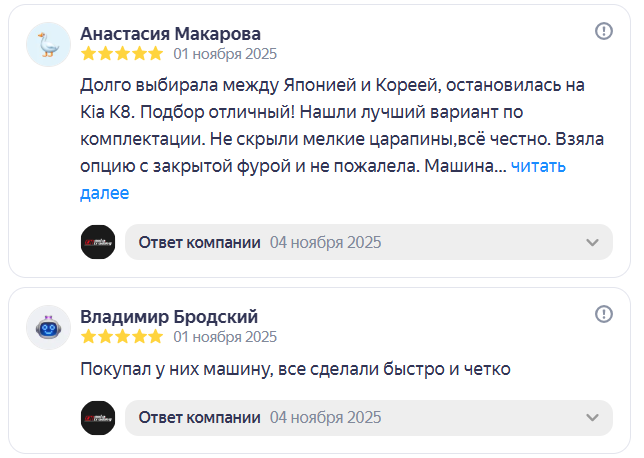The image size is (644, 458).
Task: Click Владимир's review date 01 ноября 2025
Action: [x=225, y=337]
